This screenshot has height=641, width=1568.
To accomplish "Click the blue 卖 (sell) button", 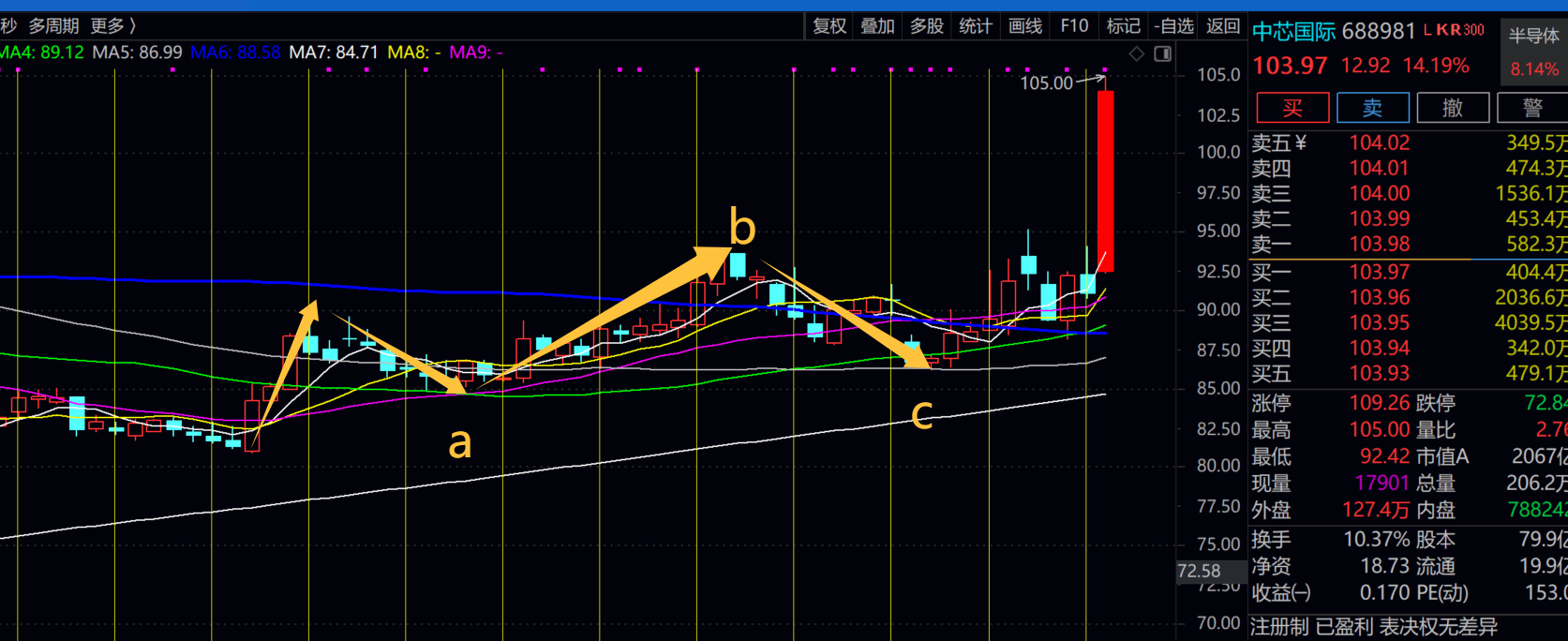I will click(x=1372, y=108).
